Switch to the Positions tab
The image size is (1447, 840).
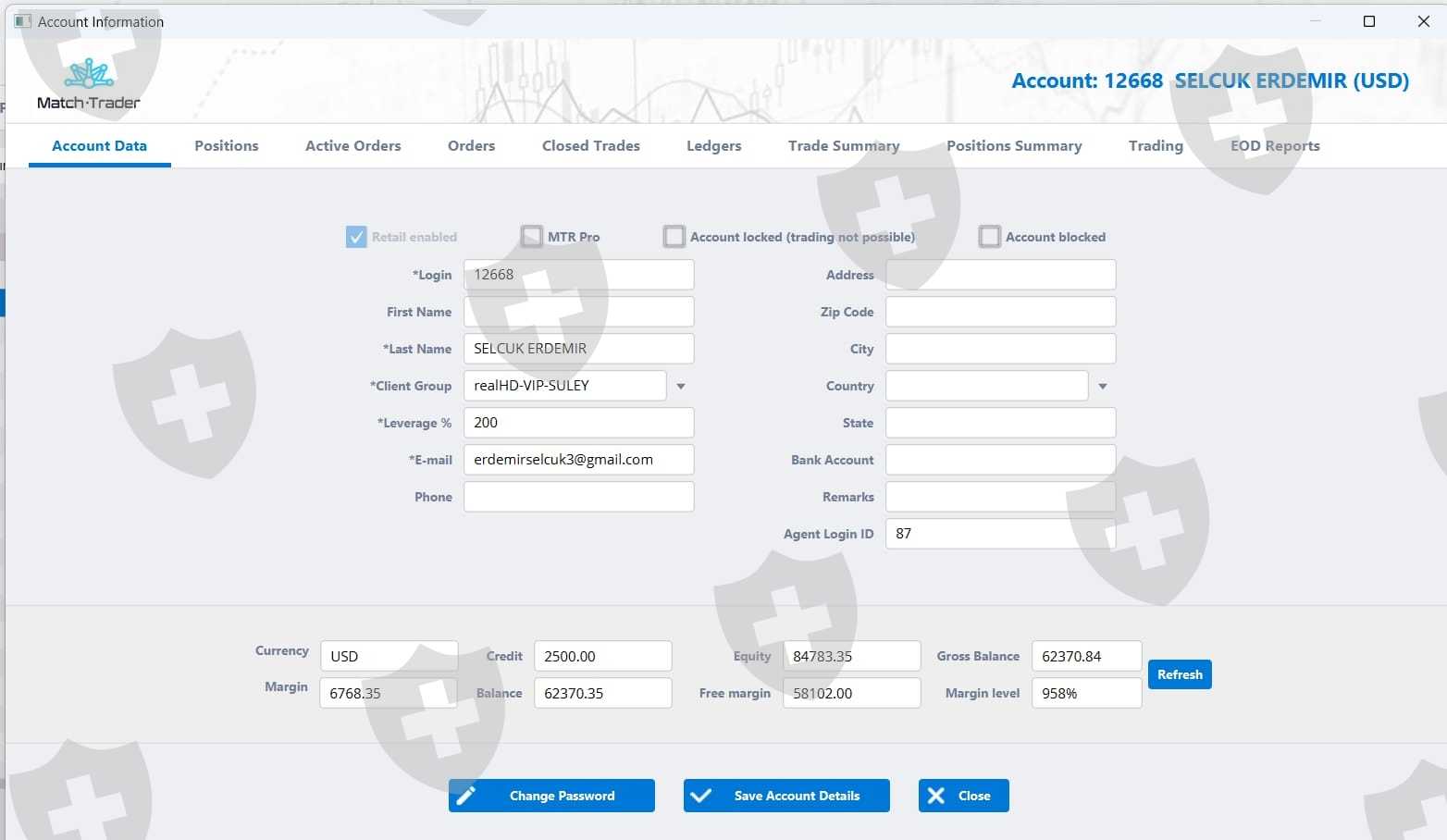pos(227,146)
